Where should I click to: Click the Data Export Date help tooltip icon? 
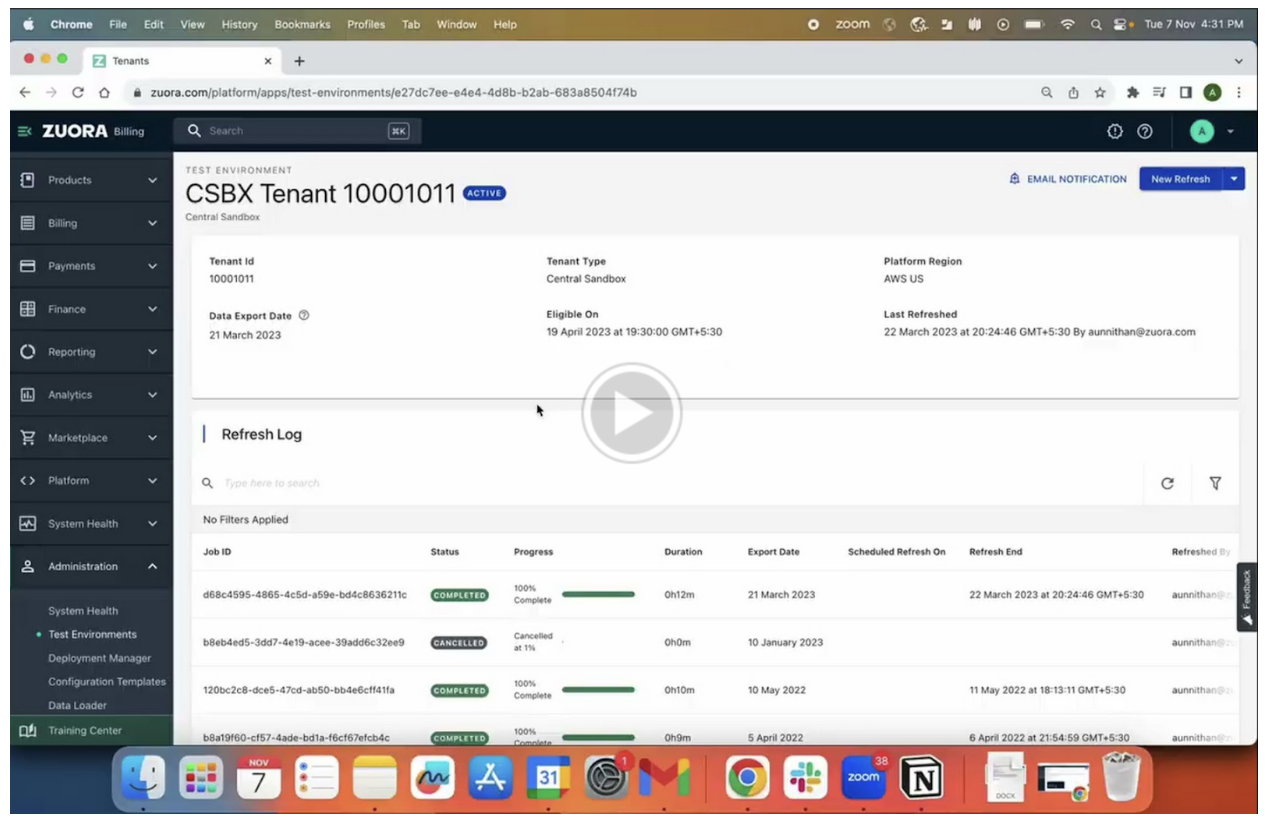(x=304, y=315)
